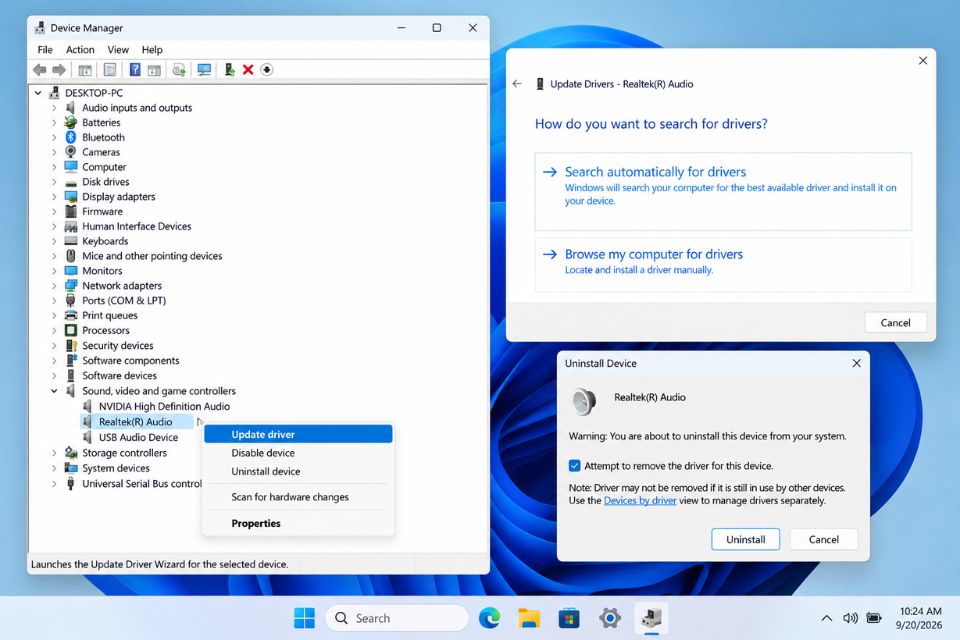Select Human Interface Devices row

click(137, 226)
